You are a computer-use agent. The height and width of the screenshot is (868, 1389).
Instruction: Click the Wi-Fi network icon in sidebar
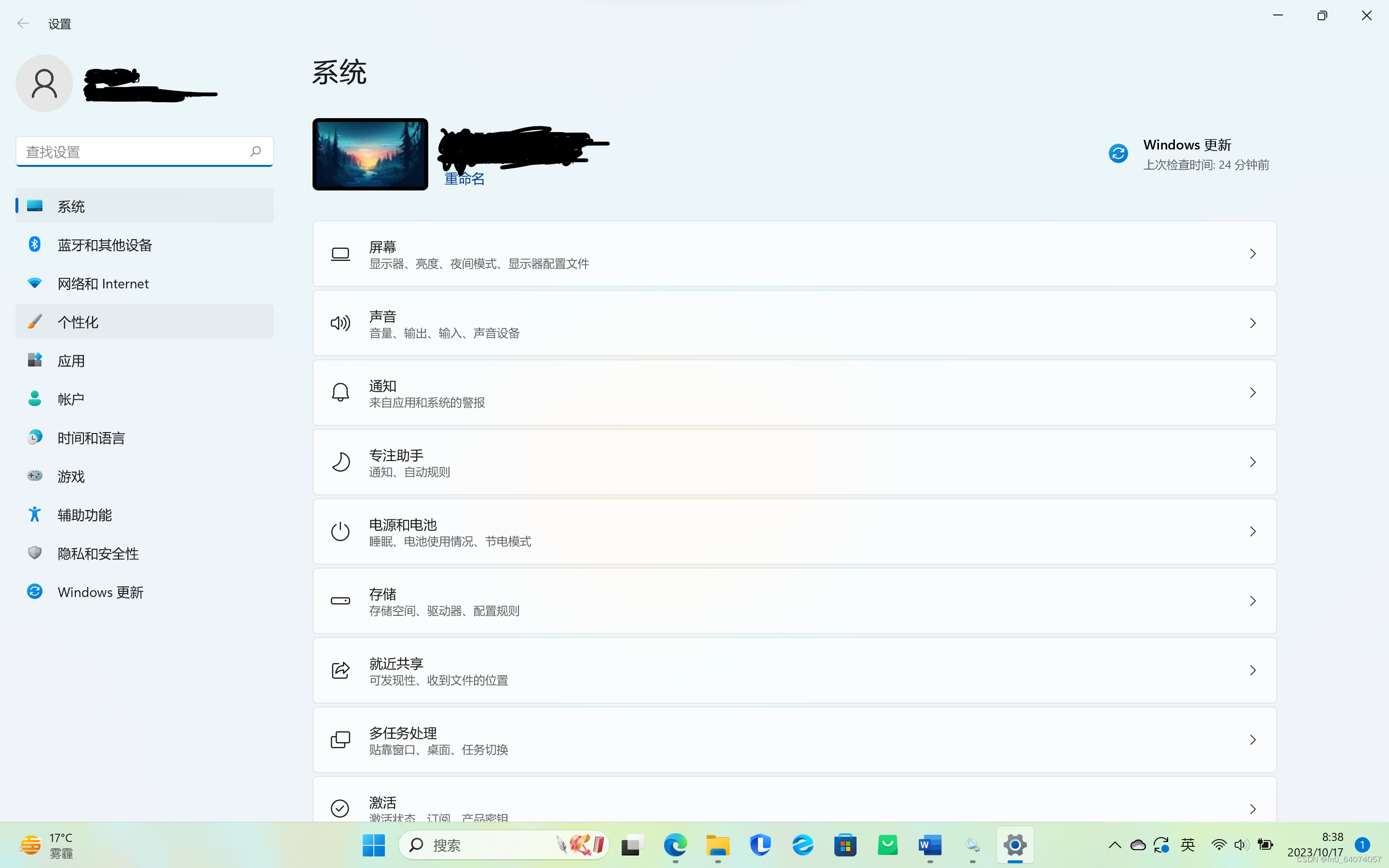coord(34,283)
